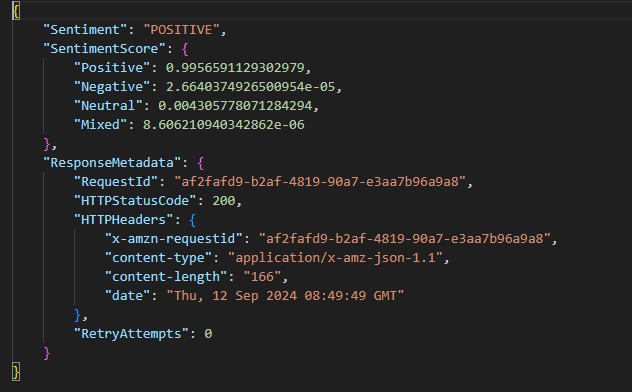Click the content-length value "166"
The width and height of the screenshot is (632, 392).
tap(262, 277)
